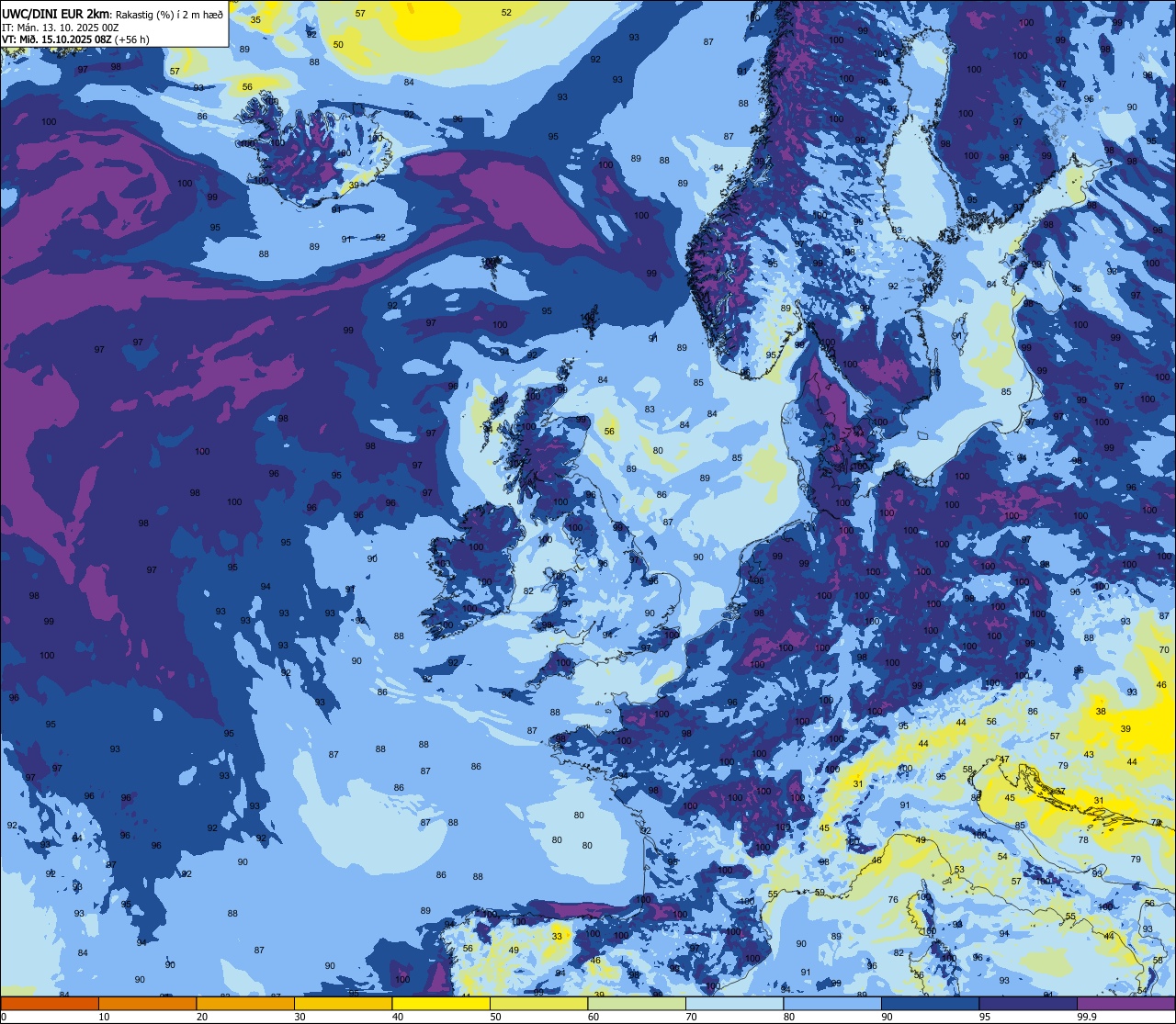
Task: Click the 50–60 pale yellow legend swatch
Action: [x=538, y=1003]
